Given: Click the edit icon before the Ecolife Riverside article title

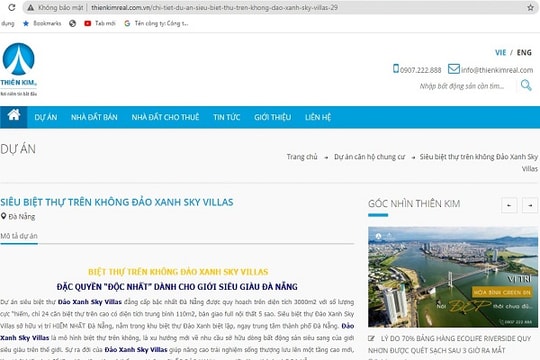Looking at the screenshot, I should 371,339.
